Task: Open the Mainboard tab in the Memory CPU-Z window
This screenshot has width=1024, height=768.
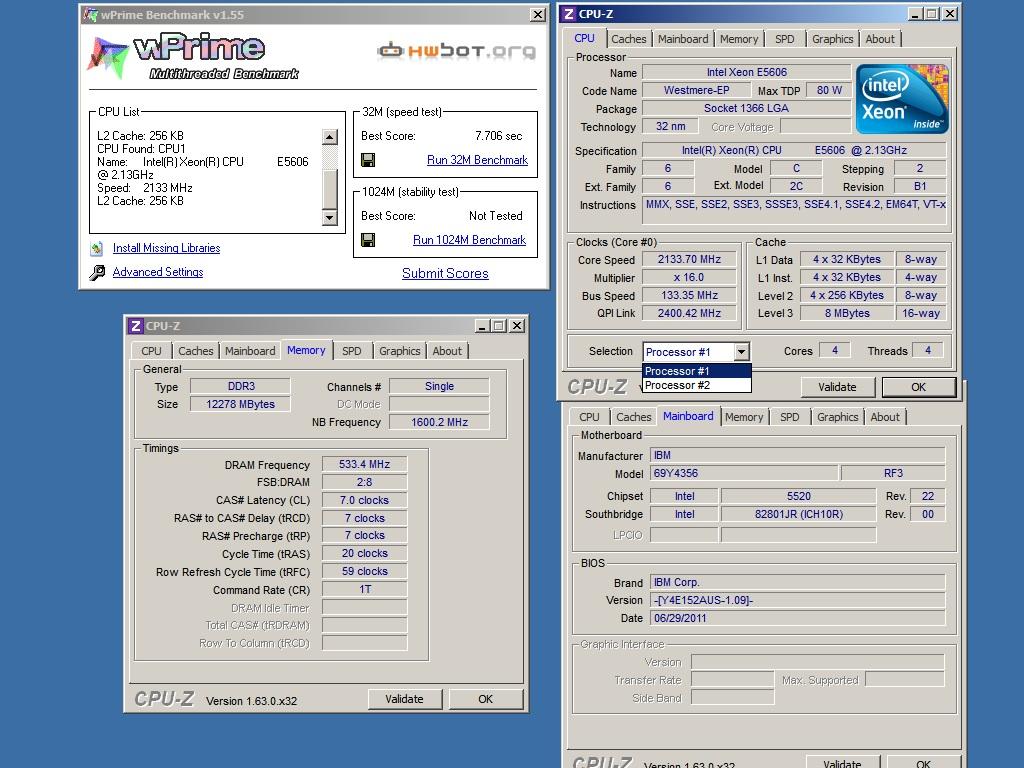Action: tap(250, 351)
